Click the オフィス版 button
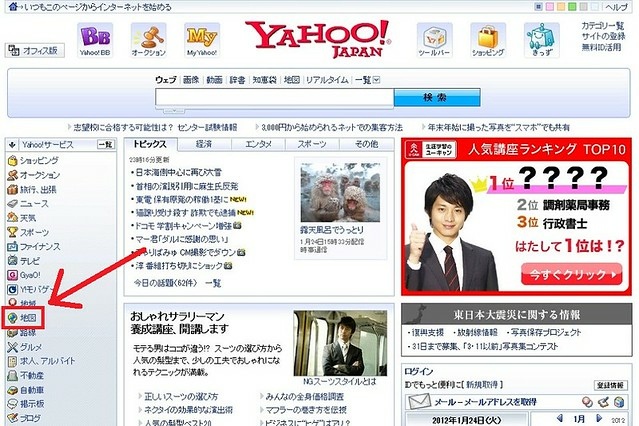The image size is (639, 426). click(x=35, y=51)
